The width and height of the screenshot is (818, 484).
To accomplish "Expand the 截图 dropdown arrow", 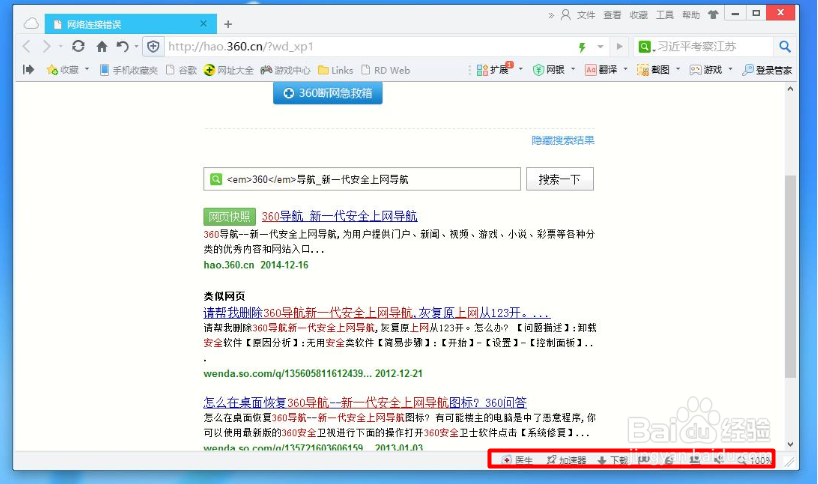I will pos(678,69).
